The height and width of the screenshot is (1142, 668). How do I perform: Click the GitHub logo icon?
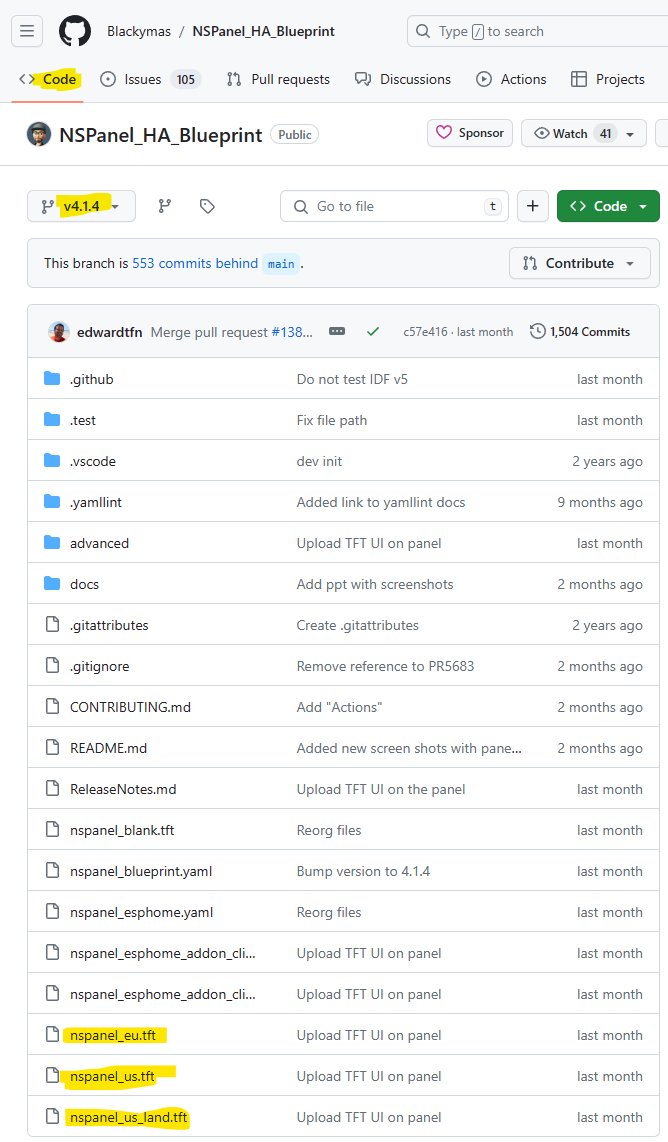pyautogui.click(x=75, y=31)
